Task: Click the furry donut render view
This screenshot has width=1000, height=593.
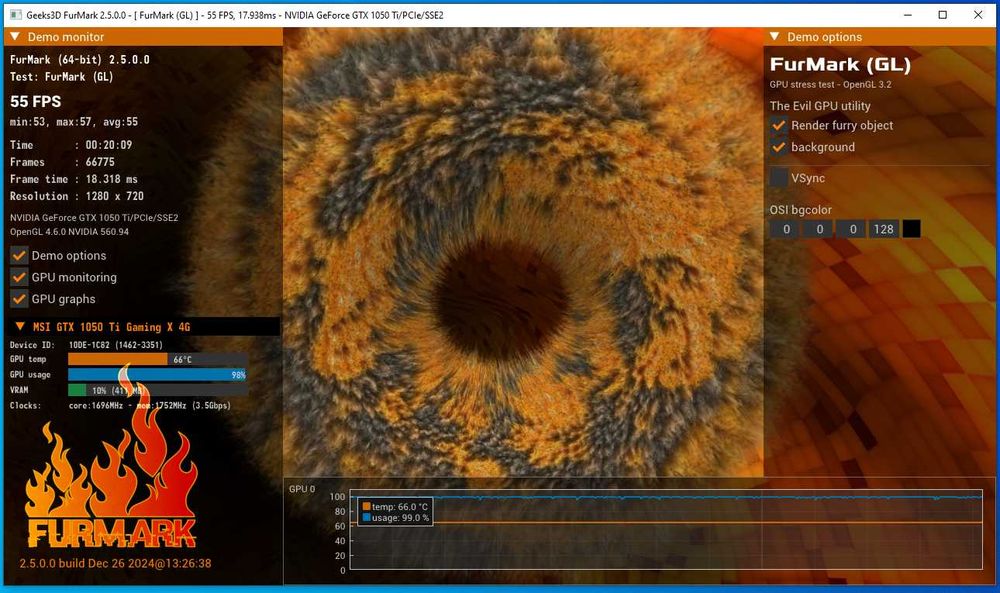Action: [x=523, y=252]
